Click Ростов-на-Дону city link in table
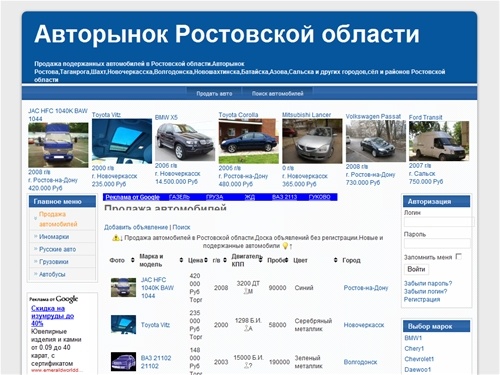Image resolution: width=500 pixels, height=375 pixels. 366,288
